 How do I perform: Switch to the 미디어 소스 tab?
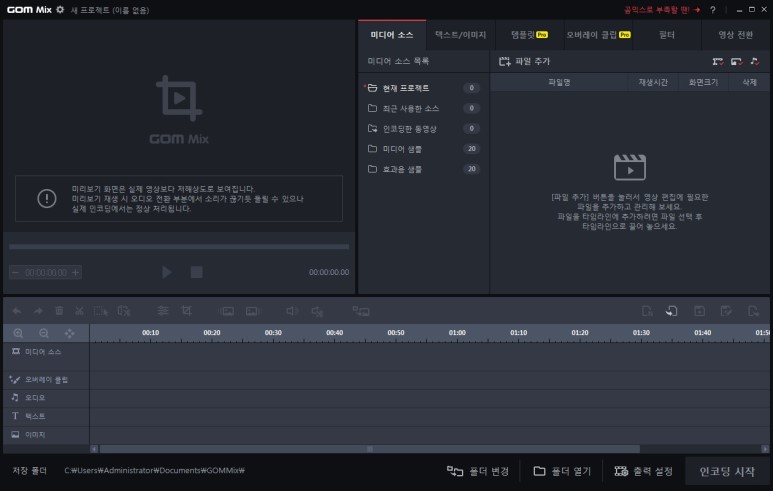392,35
